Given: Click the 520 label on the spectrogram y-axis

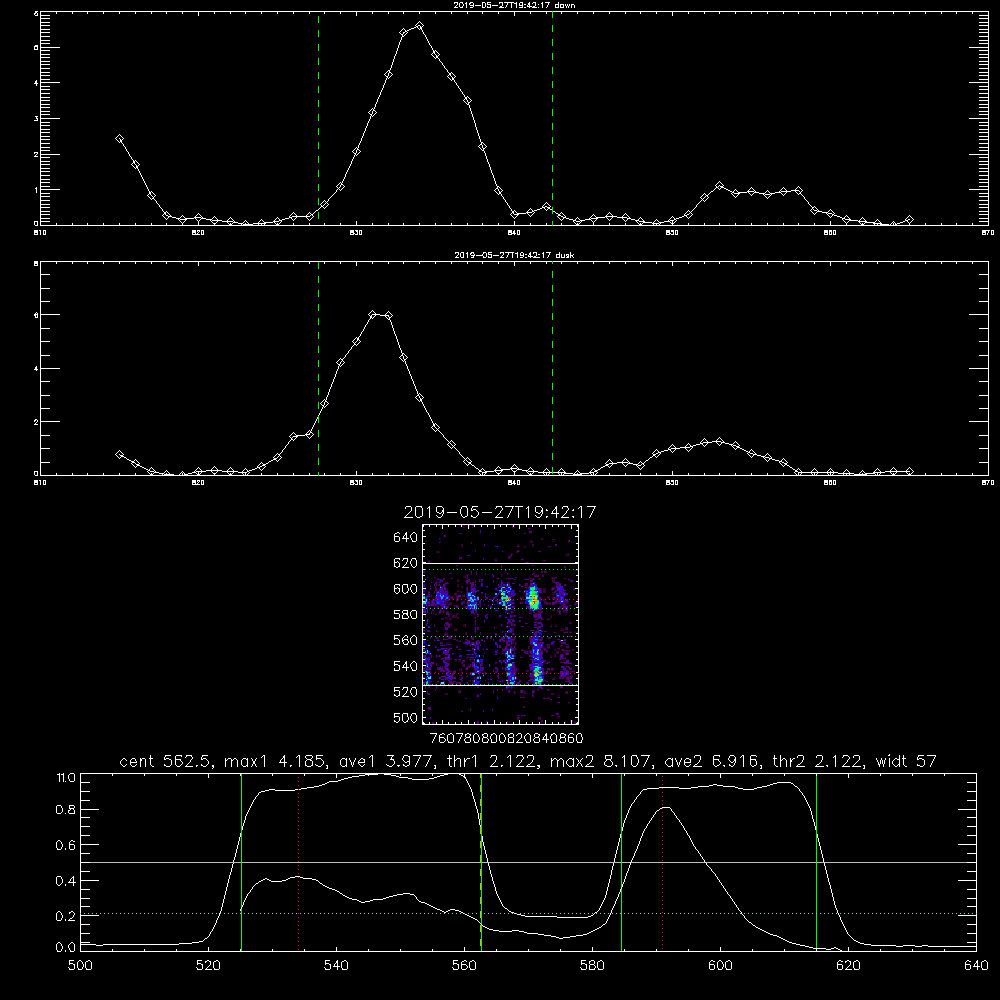Looking at the screenshot, I should click(406, 692).
